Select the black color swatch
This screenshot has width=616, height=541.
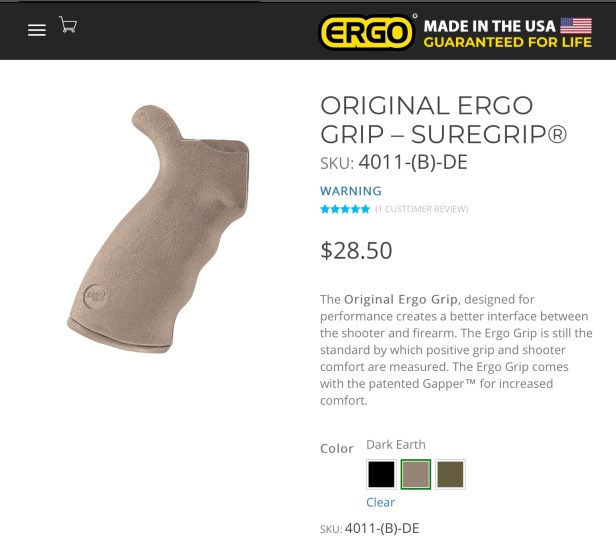[x=381, y=474]
